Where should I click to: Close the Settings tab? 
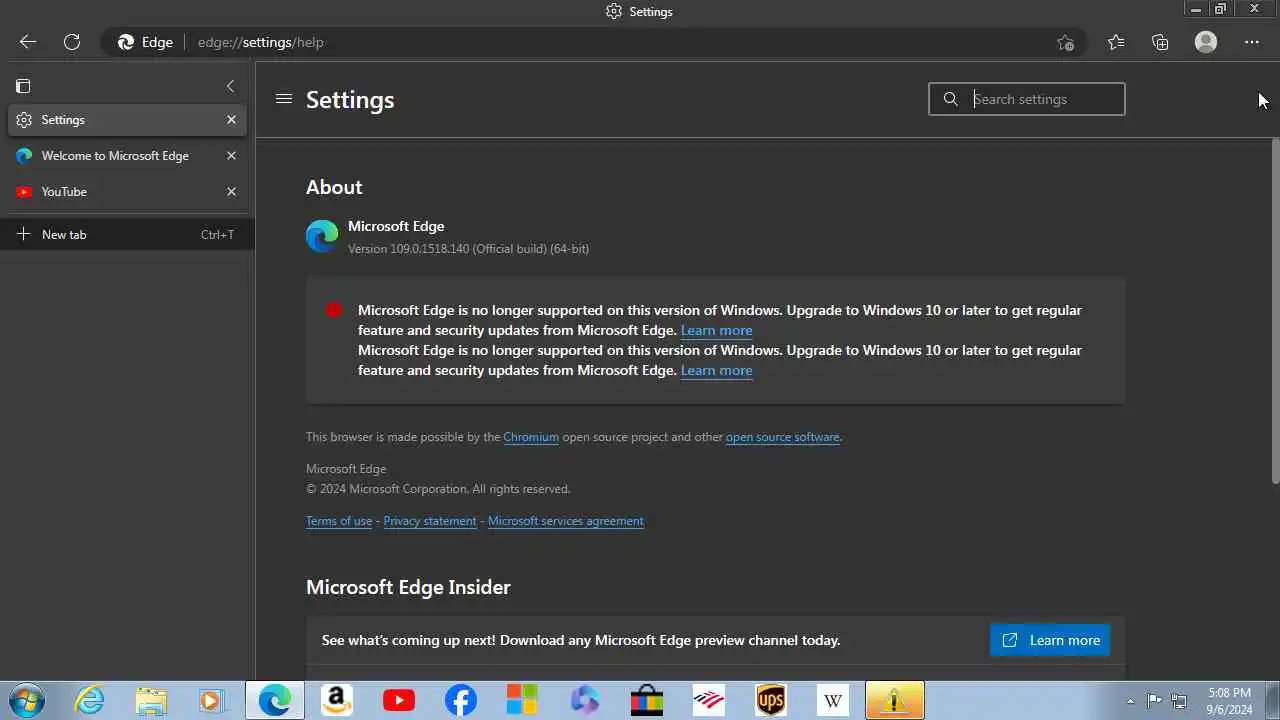pyautogui.click(x=231, y=120)
